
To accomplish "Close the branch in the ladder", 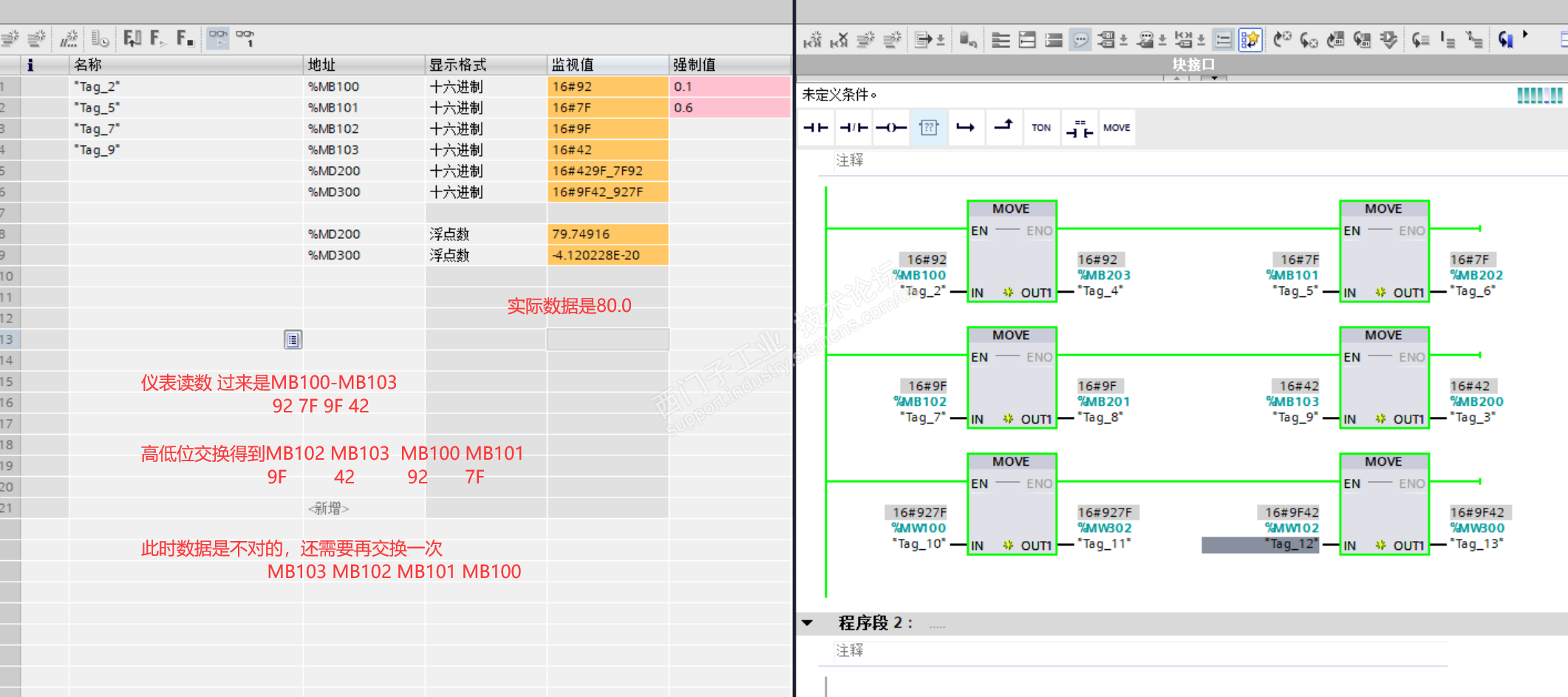I will pyautogui.click(x=1003, y=127).
